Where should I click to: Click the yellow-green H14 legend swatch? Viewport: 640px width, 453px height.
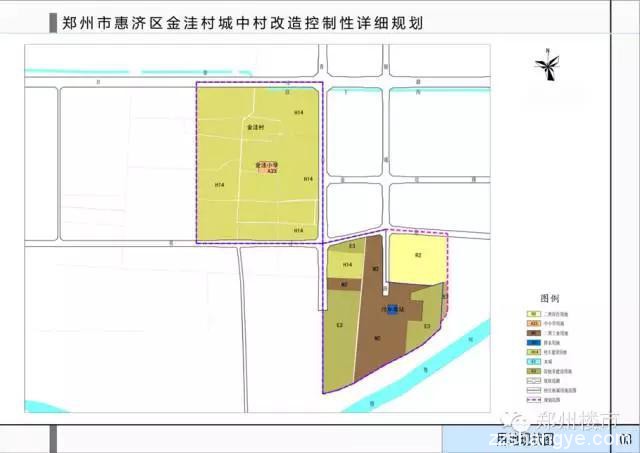(533, 352)
